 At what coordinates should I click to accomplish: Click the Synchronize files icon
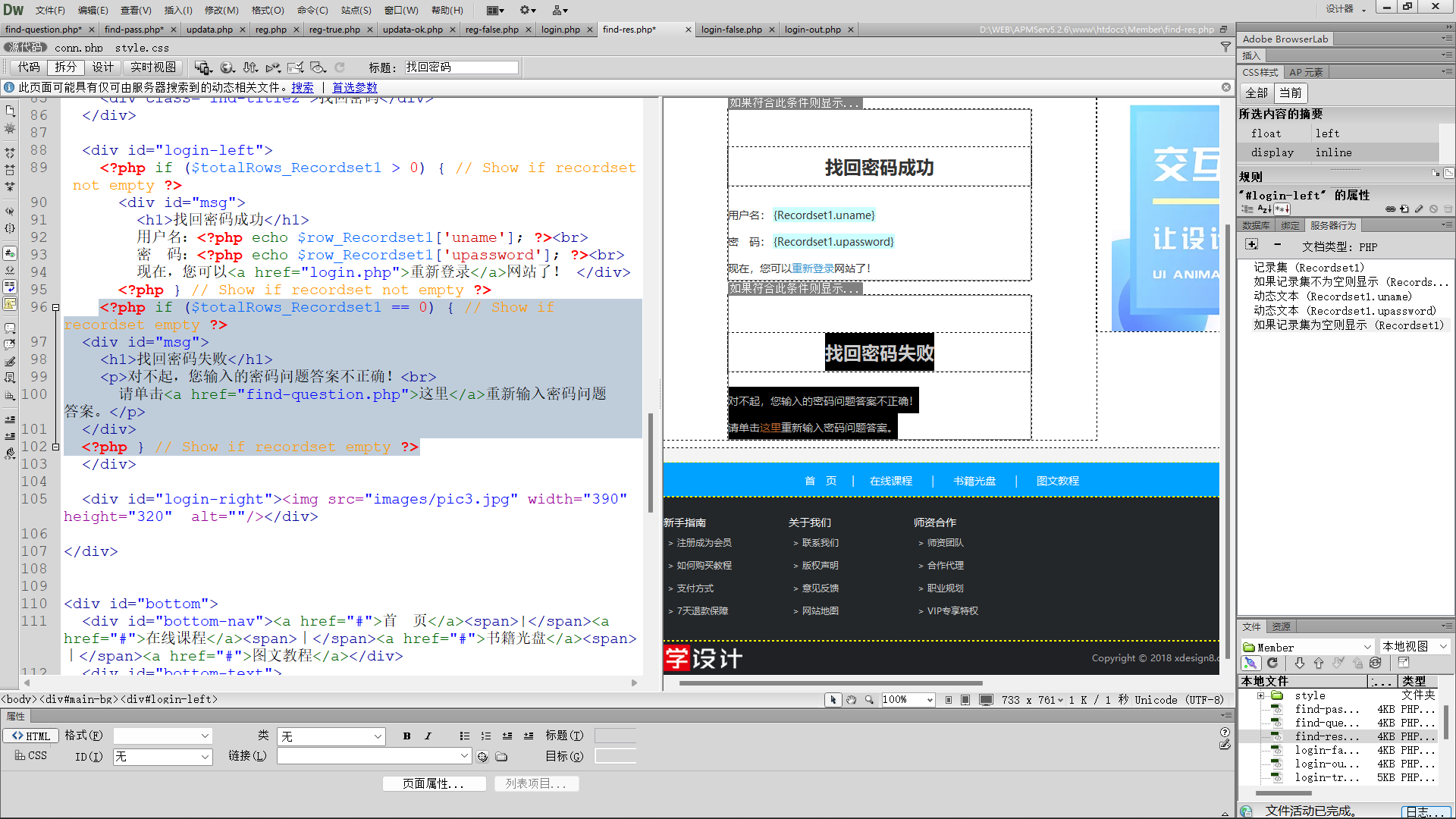point(1376,663)
